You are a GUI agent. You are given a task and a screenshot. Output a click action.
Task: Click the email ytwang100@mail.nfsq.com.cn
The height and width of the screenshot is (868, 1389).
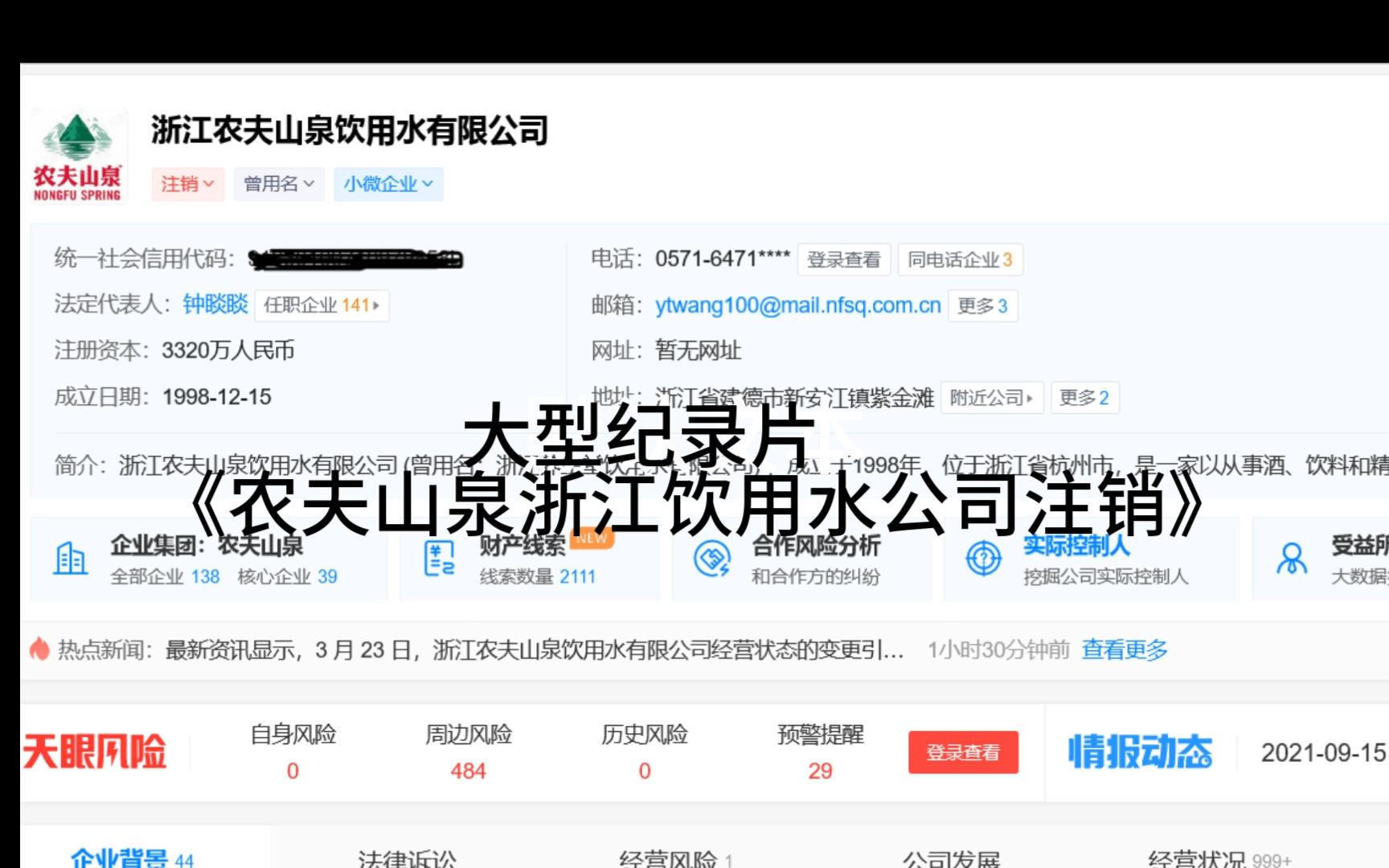798,305
